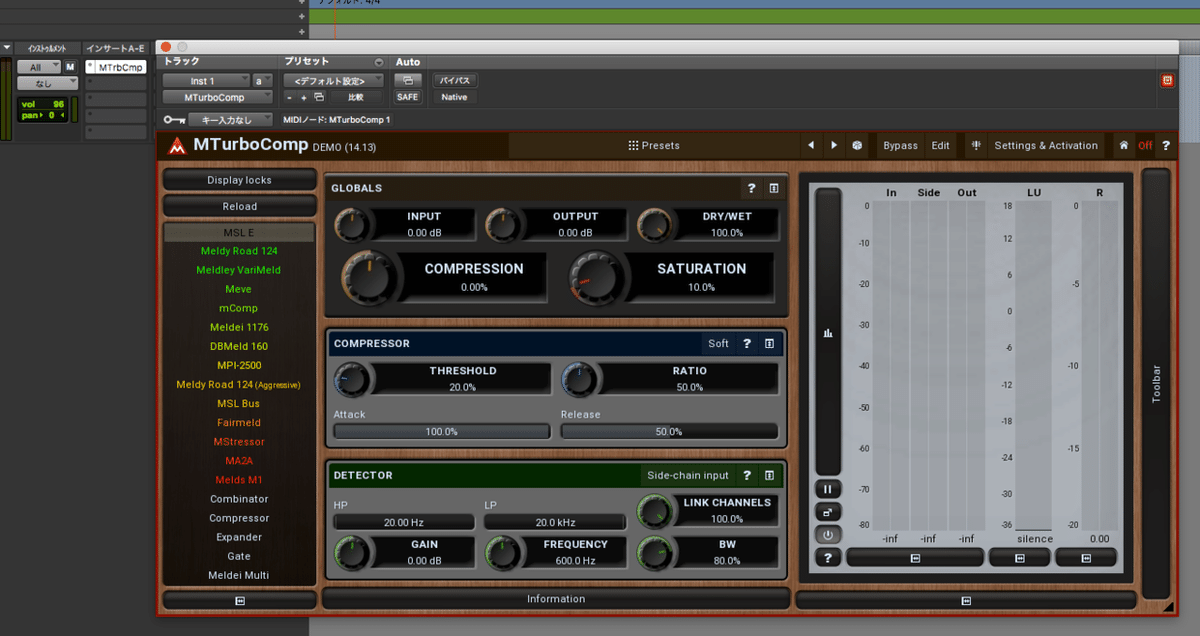The image size is (1200, 636).
Task: Open GLOBALS section help icon
Action: pyautogui.click(x=751, y=188)
